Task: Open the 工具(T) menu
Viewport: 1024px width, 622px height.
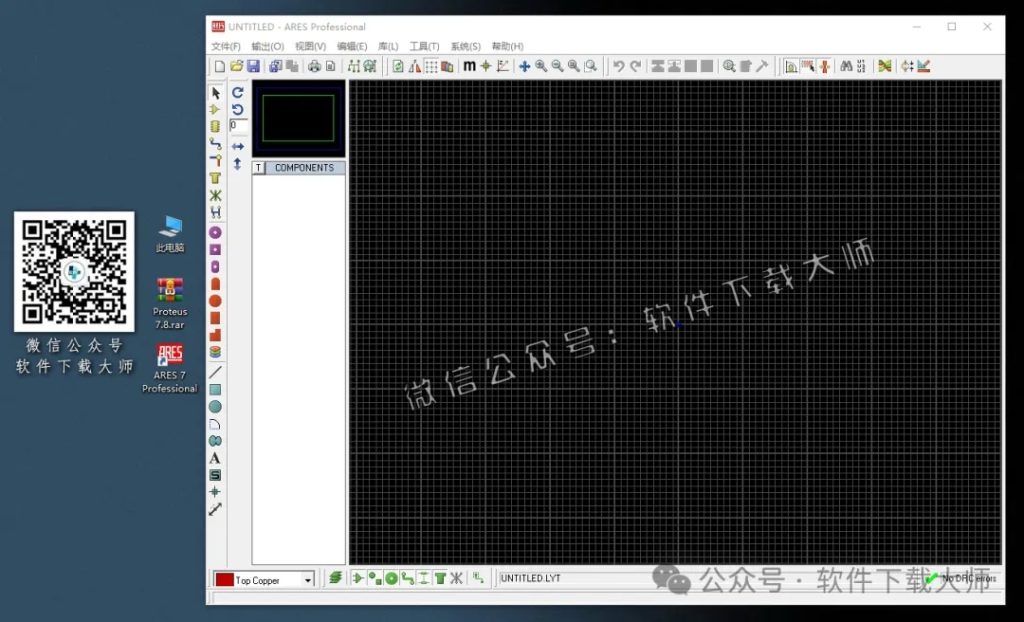Action: pos(423,45)
